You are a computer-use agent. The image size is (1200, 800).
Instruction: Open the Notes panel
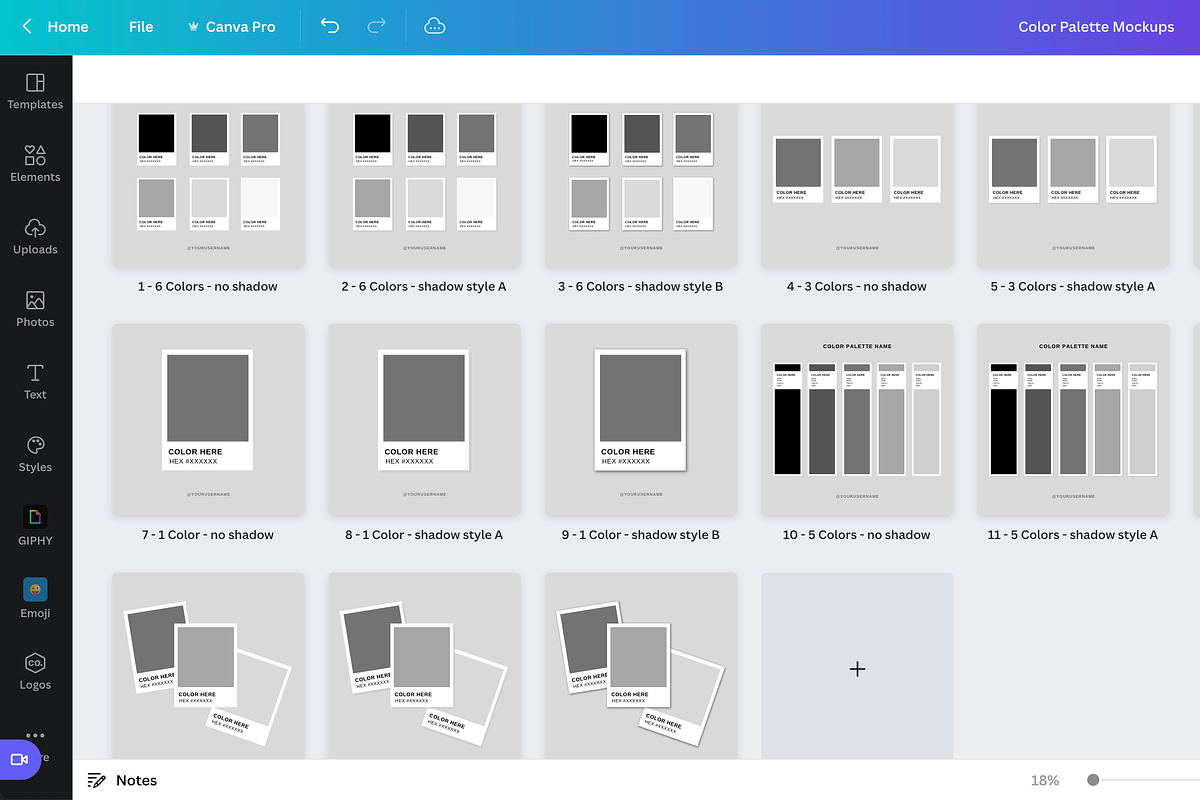pos(122,780)
